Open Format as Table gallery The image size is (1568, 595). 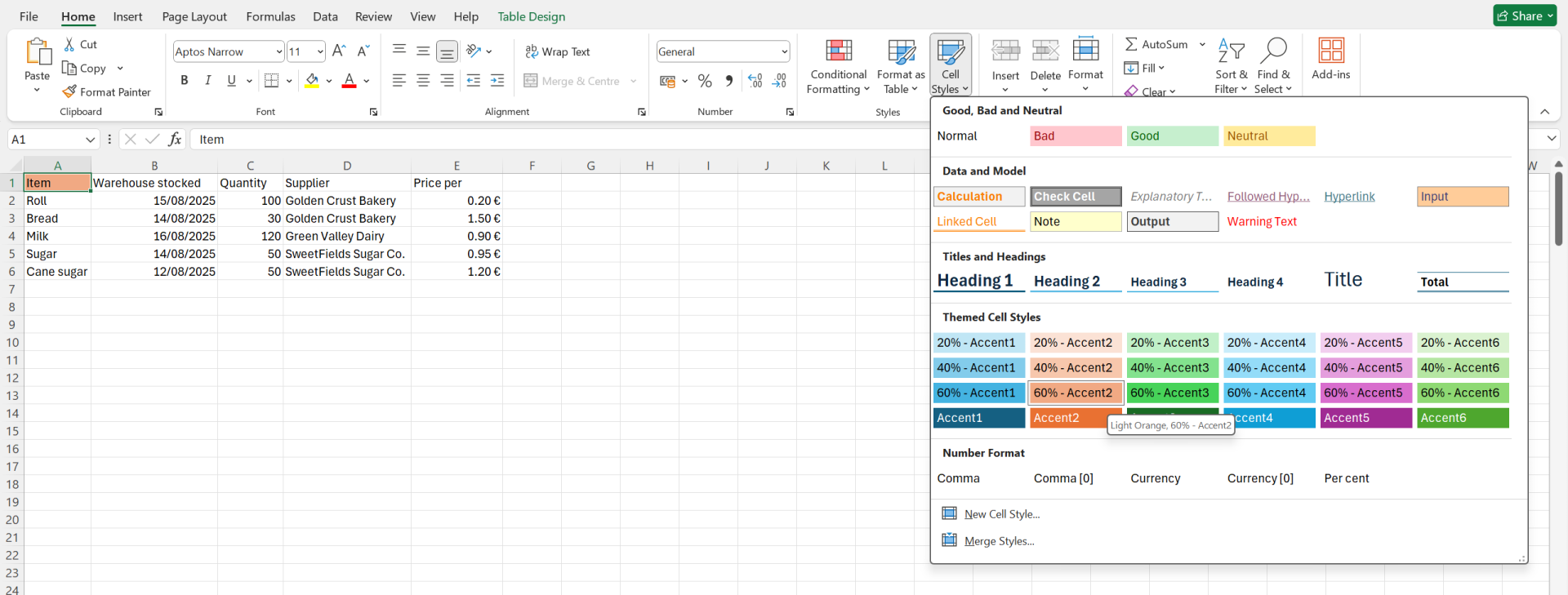901,66
